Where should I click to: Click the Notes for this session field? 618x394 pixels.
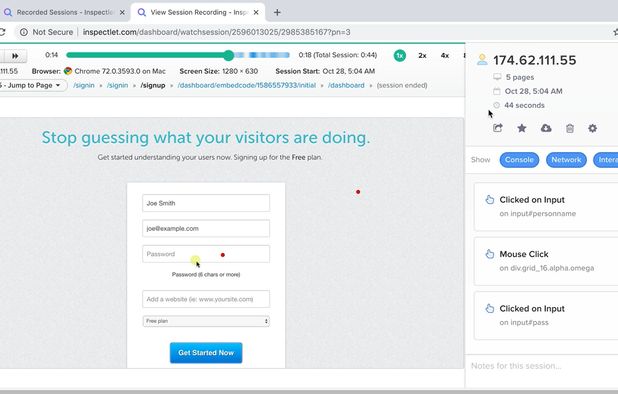(x=542, y=366)
